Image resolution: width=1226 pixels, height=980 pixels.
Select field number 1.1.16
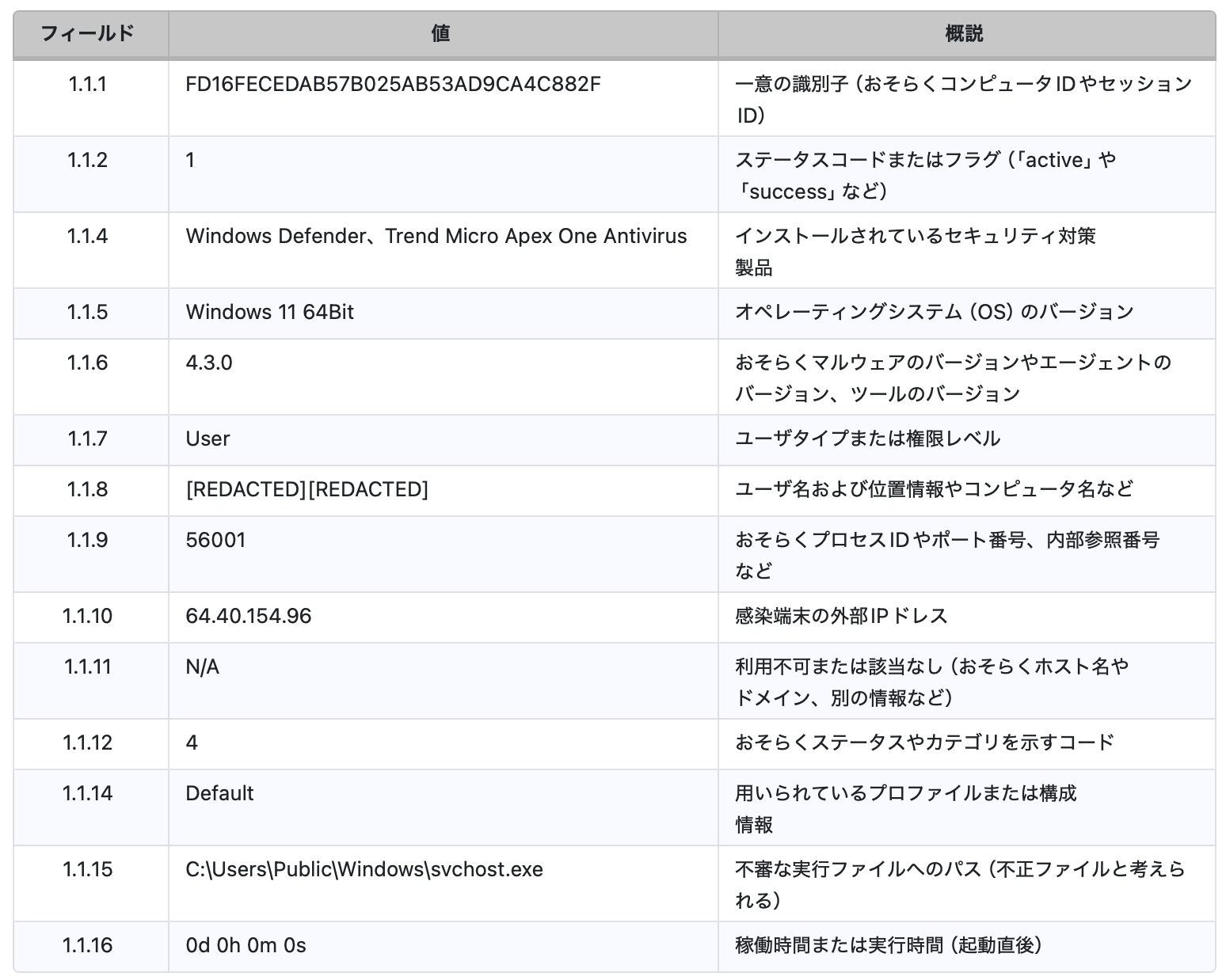coord(87,945)
